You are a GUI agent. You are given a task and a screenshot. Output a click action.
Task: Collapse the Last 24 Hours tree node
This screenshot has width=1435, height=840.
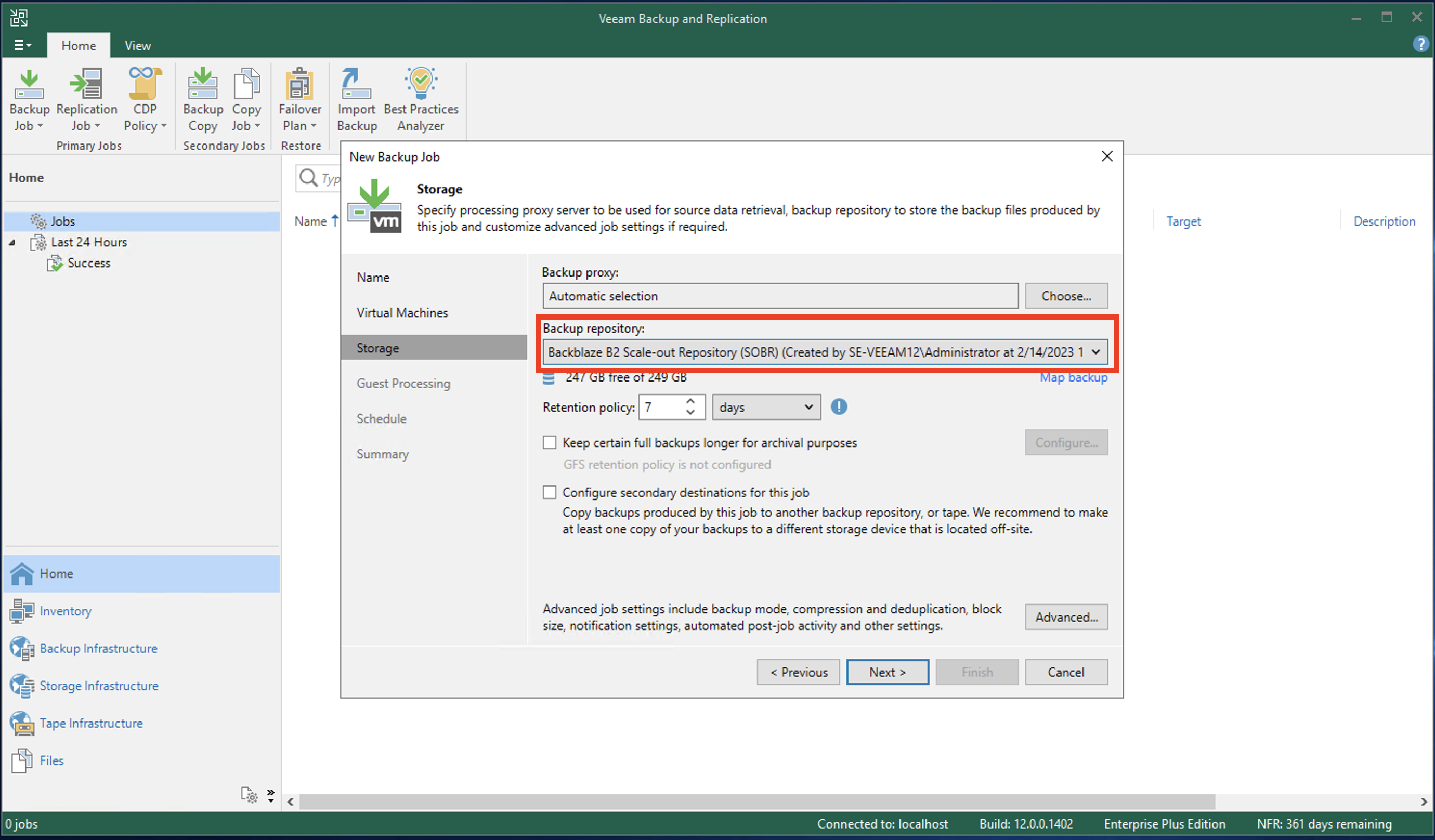[x=12, y=243]
